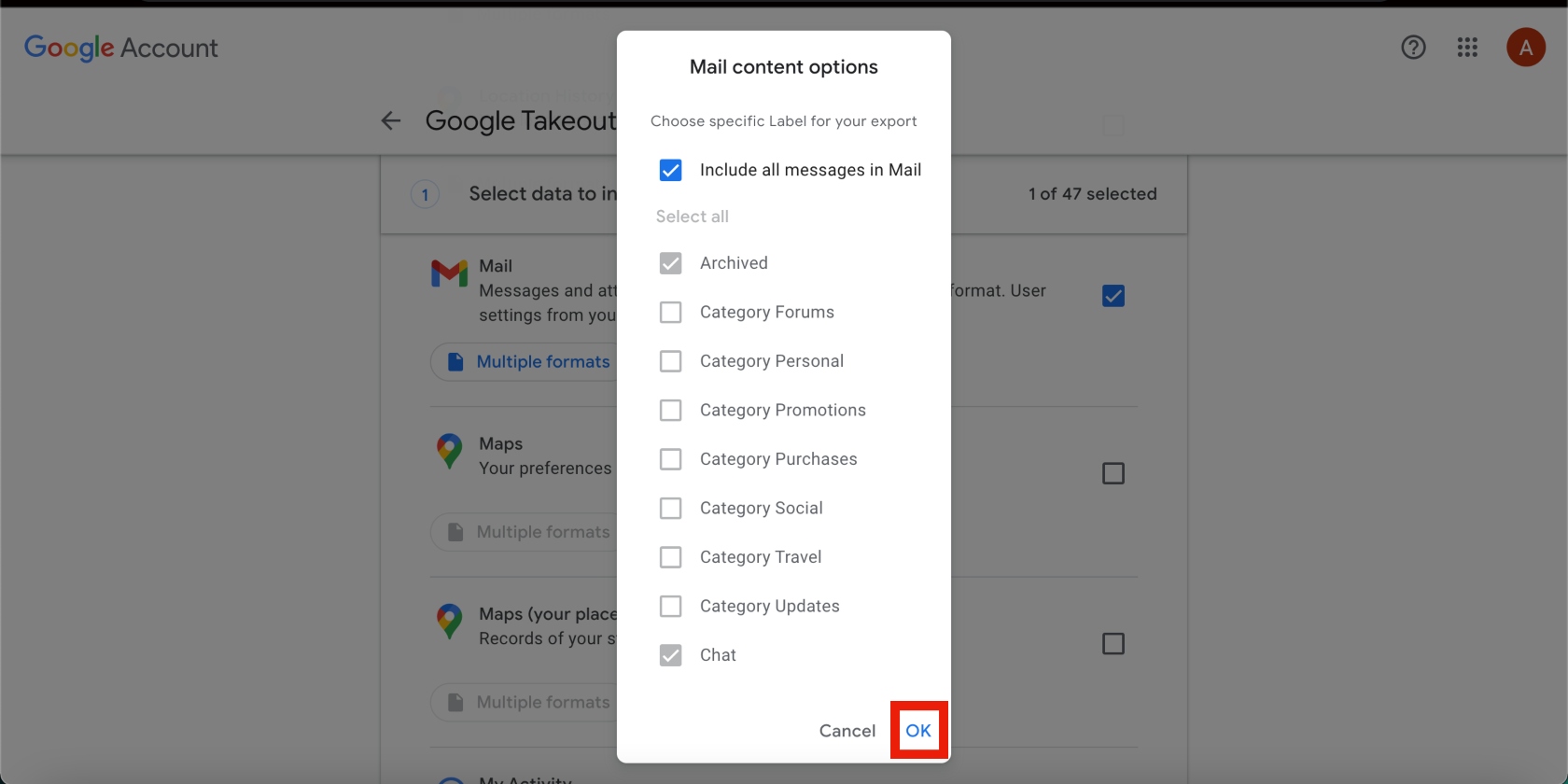This screenshot has width=1568, height=784.
Task: Open the account avatar 'A'
Action: (x=1526, y=48)
